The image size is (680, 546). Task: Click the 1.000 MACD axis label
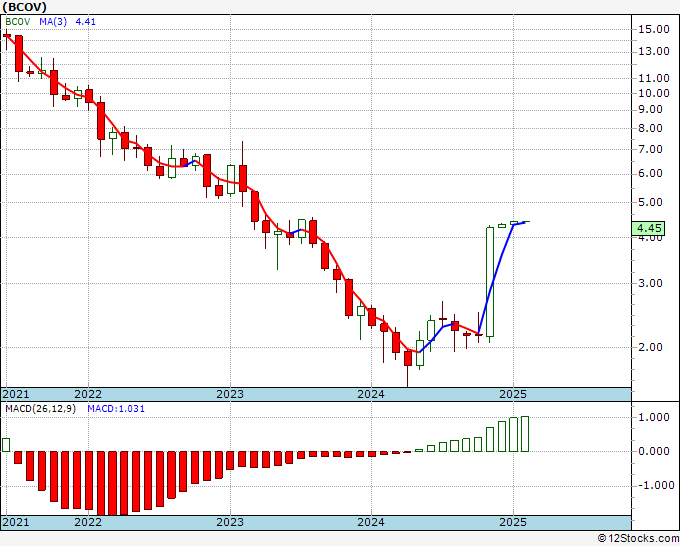(654, 418)
